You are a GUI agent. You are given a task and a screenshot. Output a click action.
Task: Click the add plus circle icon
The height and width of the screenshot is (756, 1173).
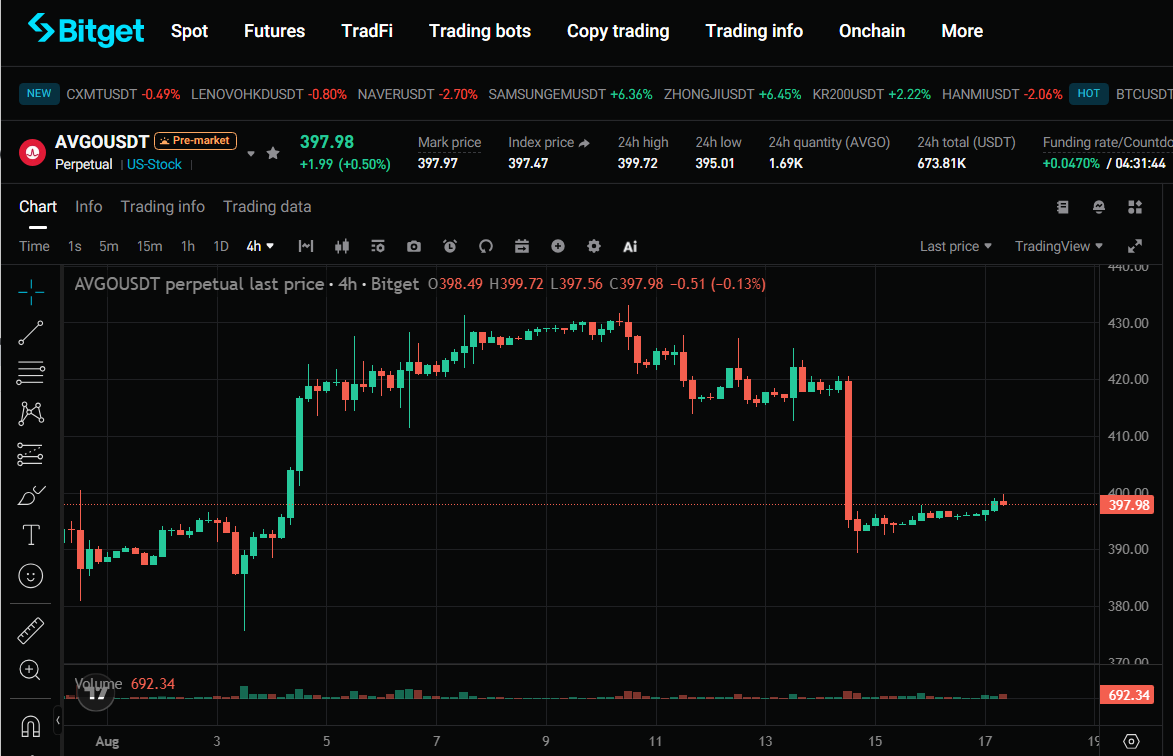557,246
